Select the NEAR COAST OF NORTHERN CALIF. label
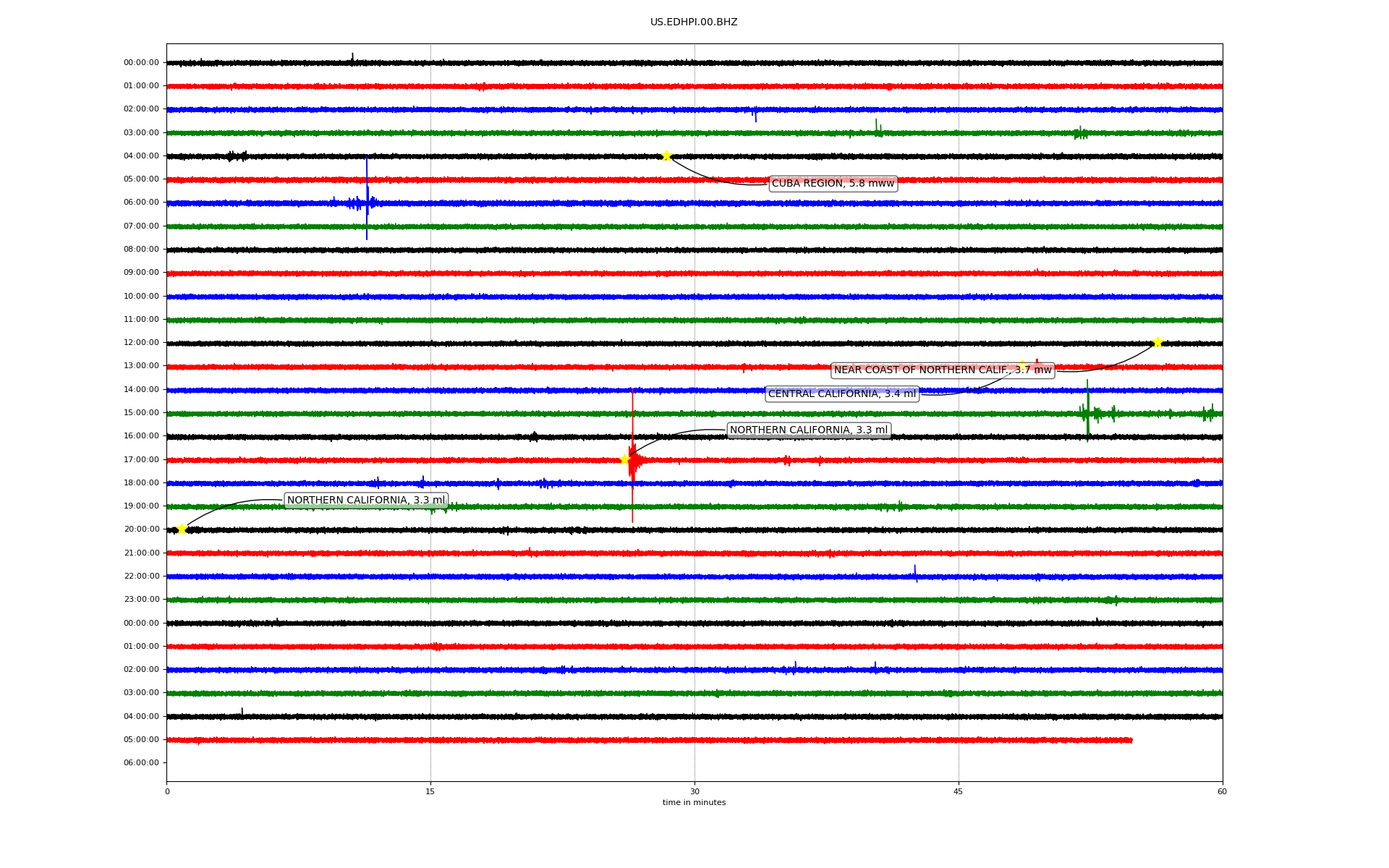 942,370
